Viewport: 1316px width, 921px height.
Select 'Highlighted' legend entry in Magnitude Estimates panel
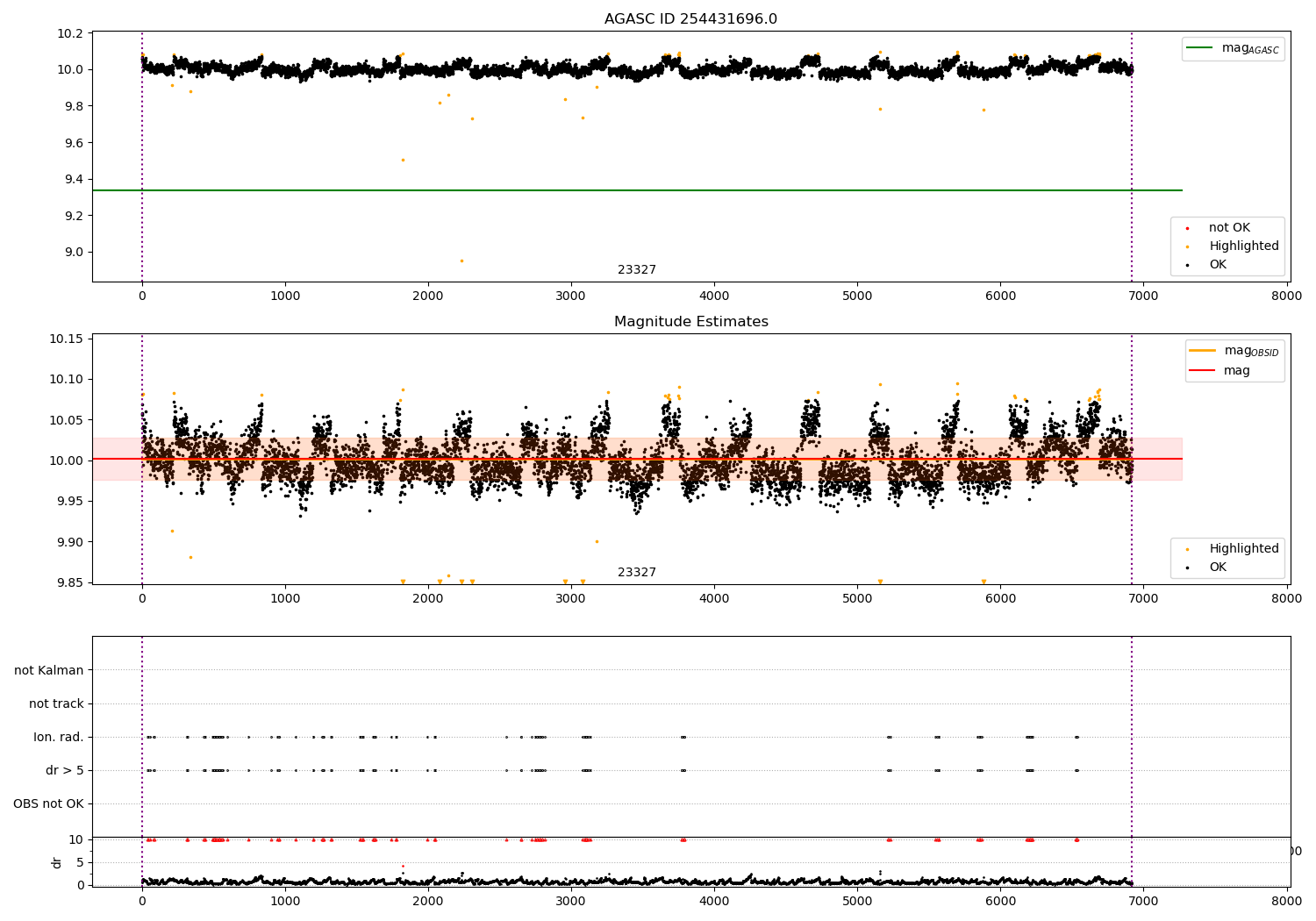1243,549
